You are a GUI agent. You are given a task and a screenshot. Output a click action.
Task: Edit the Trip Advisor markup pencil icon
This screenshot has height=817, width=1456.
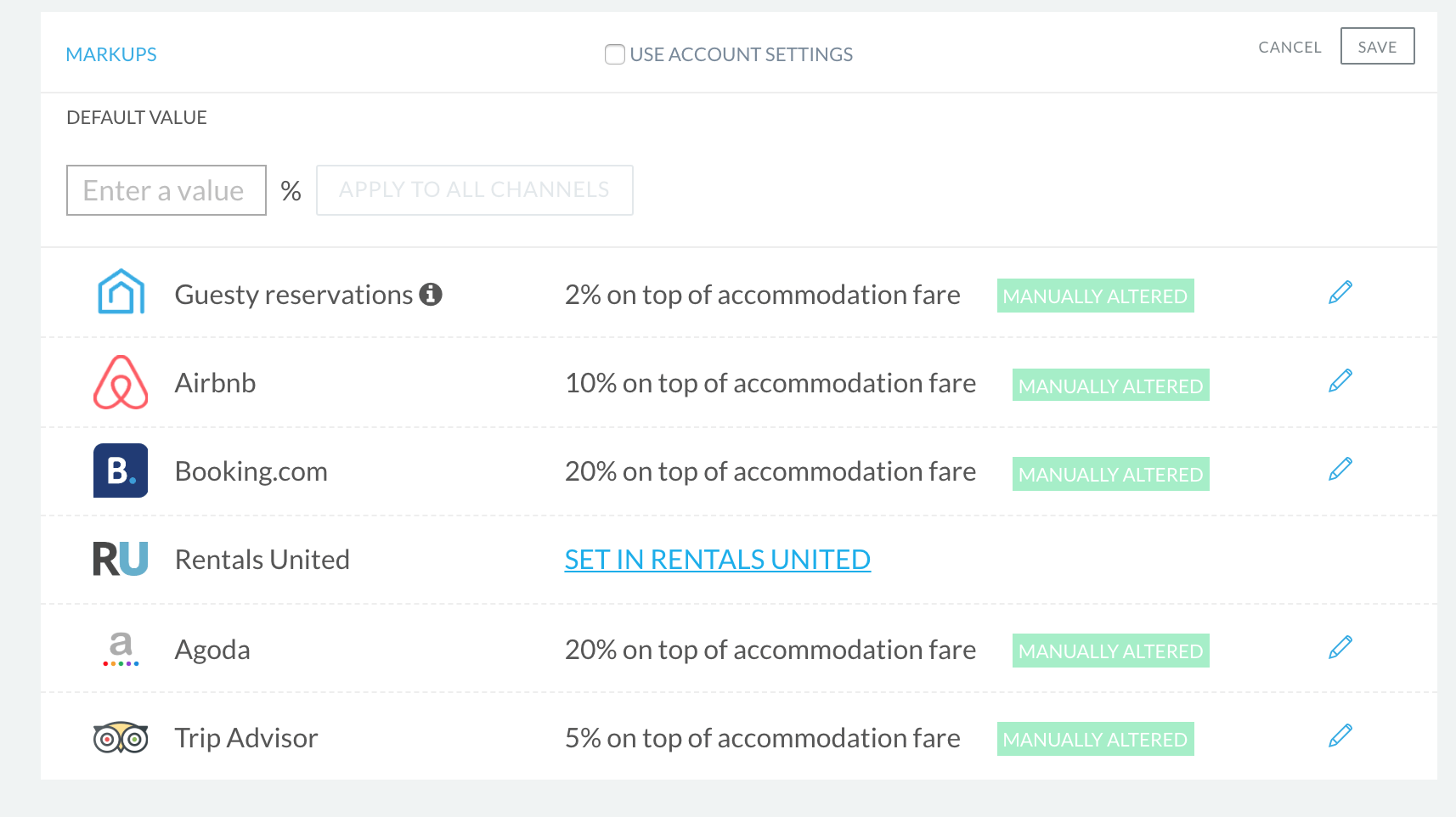click(x=1340, y=735)
